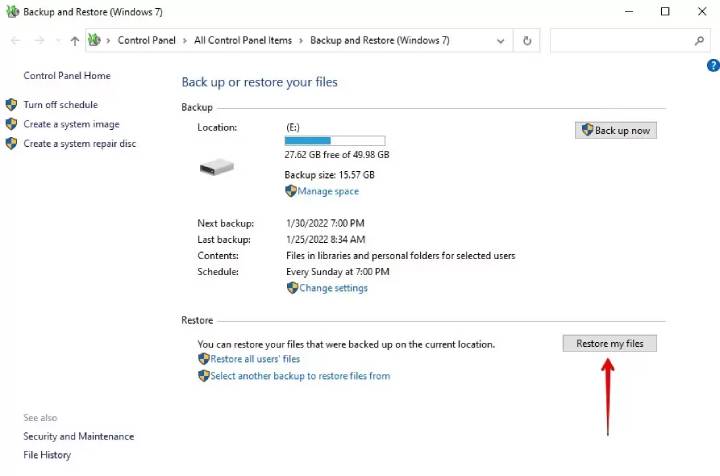
Task: Click the Restore my files button
Action: 610,343
